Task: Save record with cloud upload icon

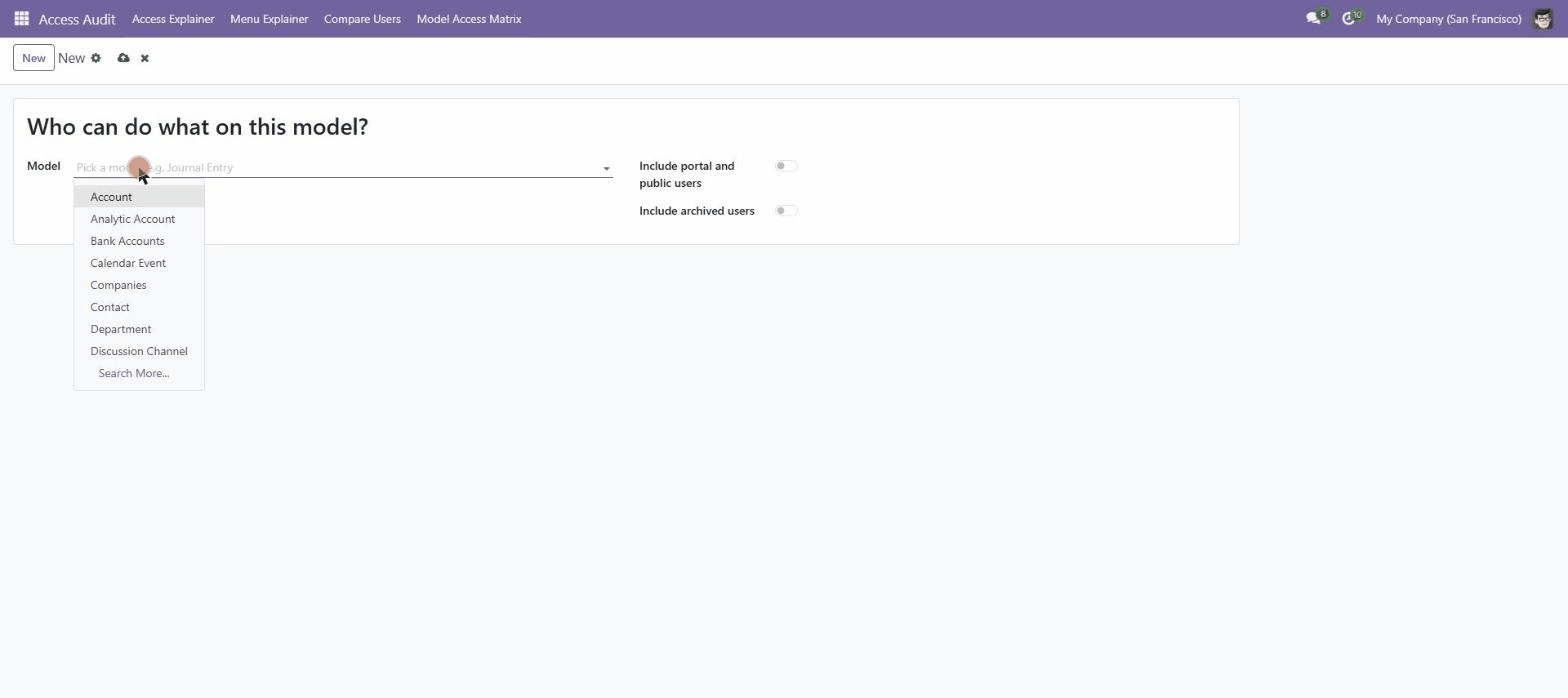Action: (123, 58)
